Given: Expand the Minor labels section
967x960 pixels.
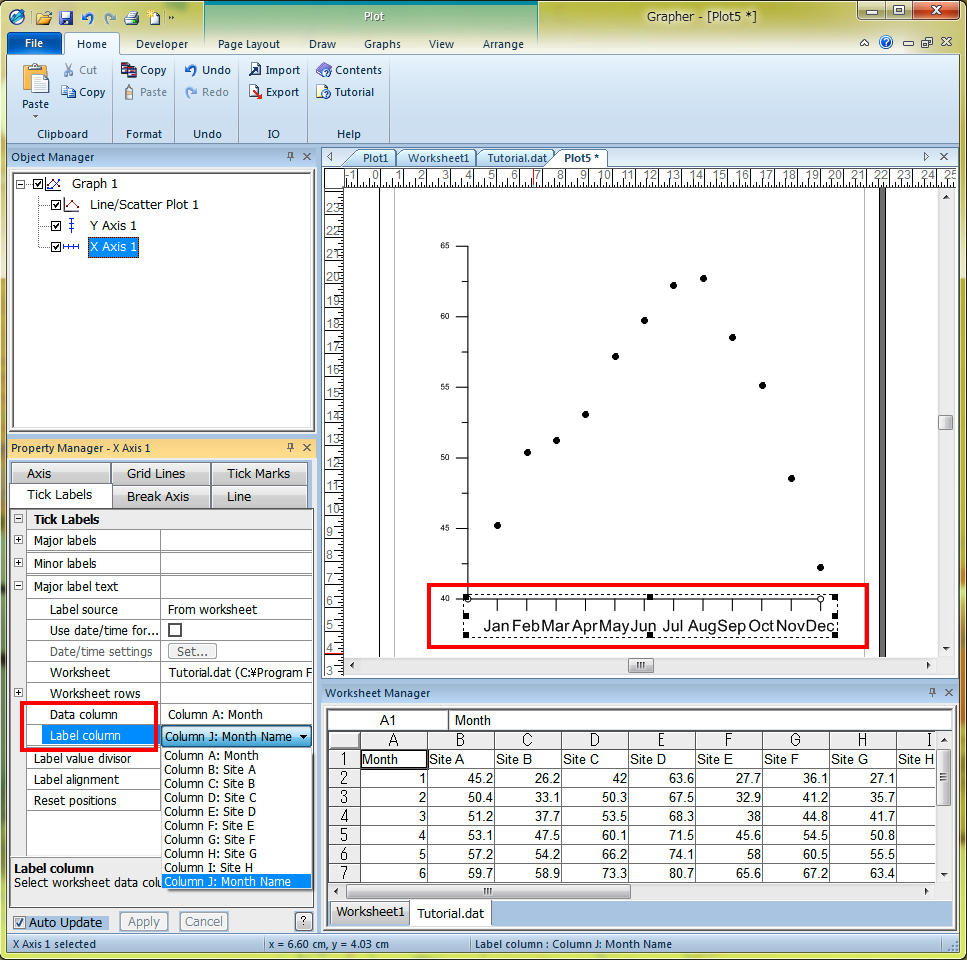Looking at the screenshot, I should click(19, 562).
